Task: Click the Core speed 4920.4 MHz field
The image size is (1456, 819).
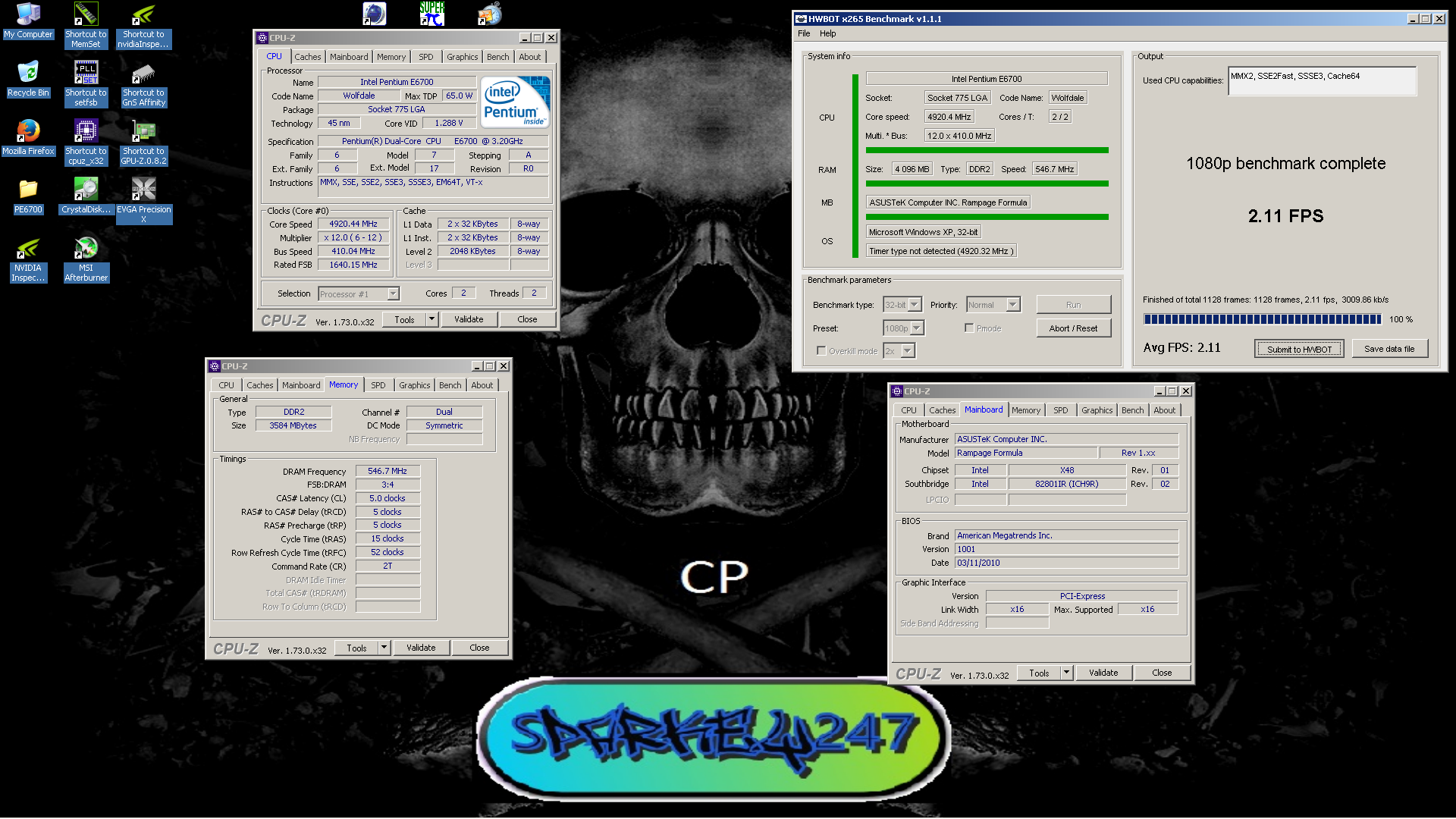Action: (948, 117)
